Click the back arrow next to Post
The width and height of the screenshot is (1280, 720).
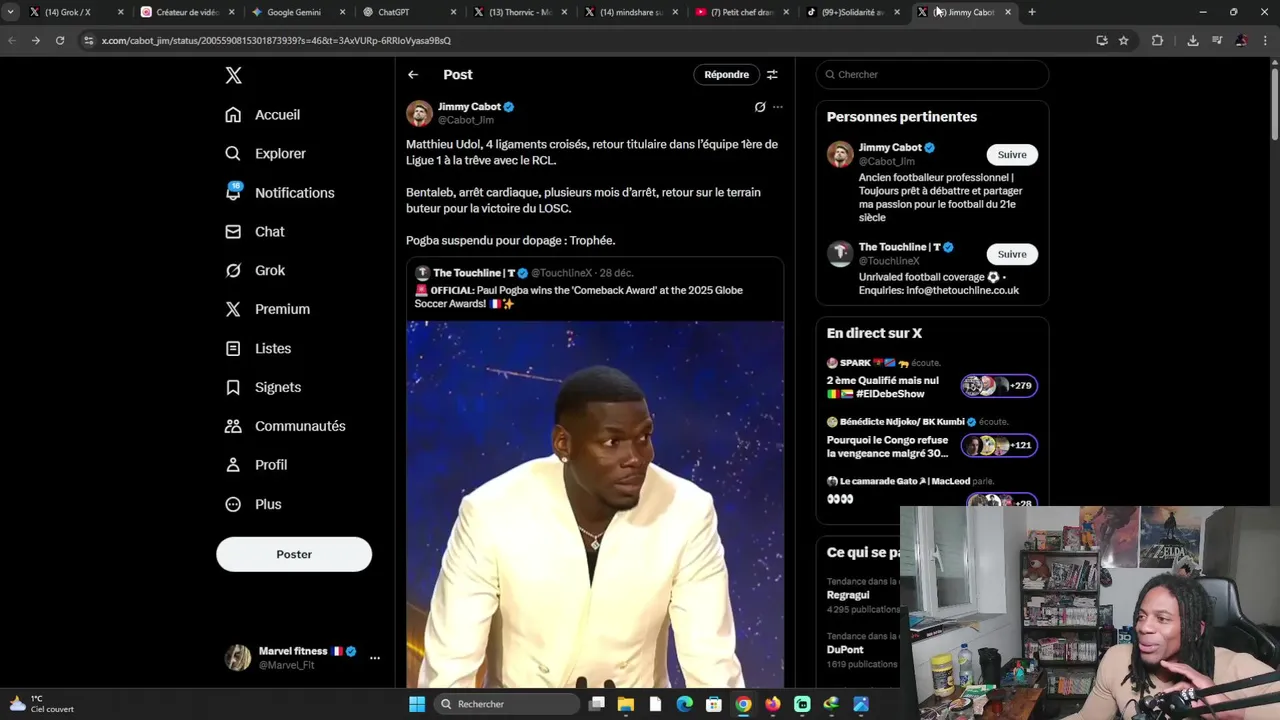click(x=413, y=75)
